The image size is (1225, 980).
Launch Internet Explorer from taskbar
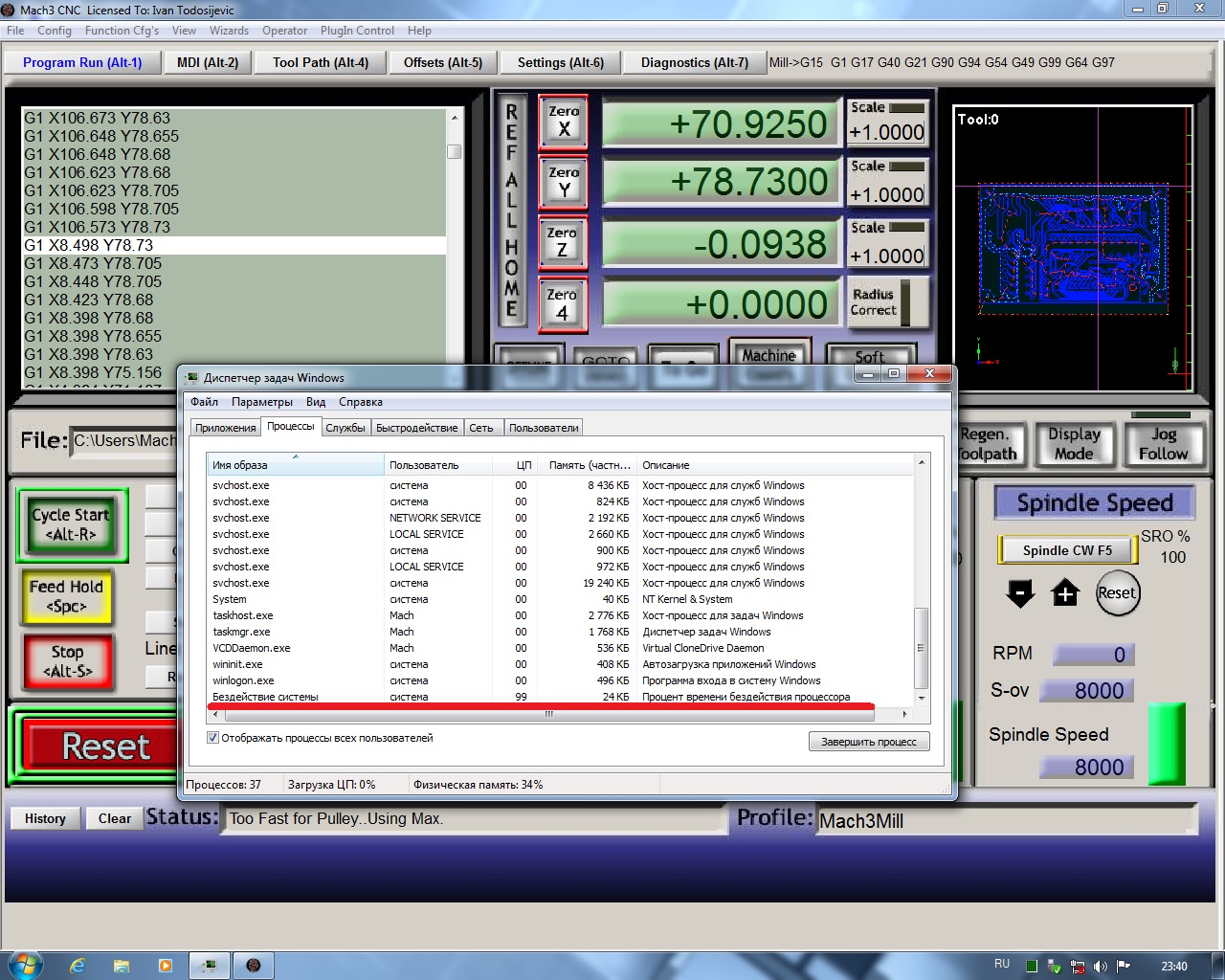[78, 966]
